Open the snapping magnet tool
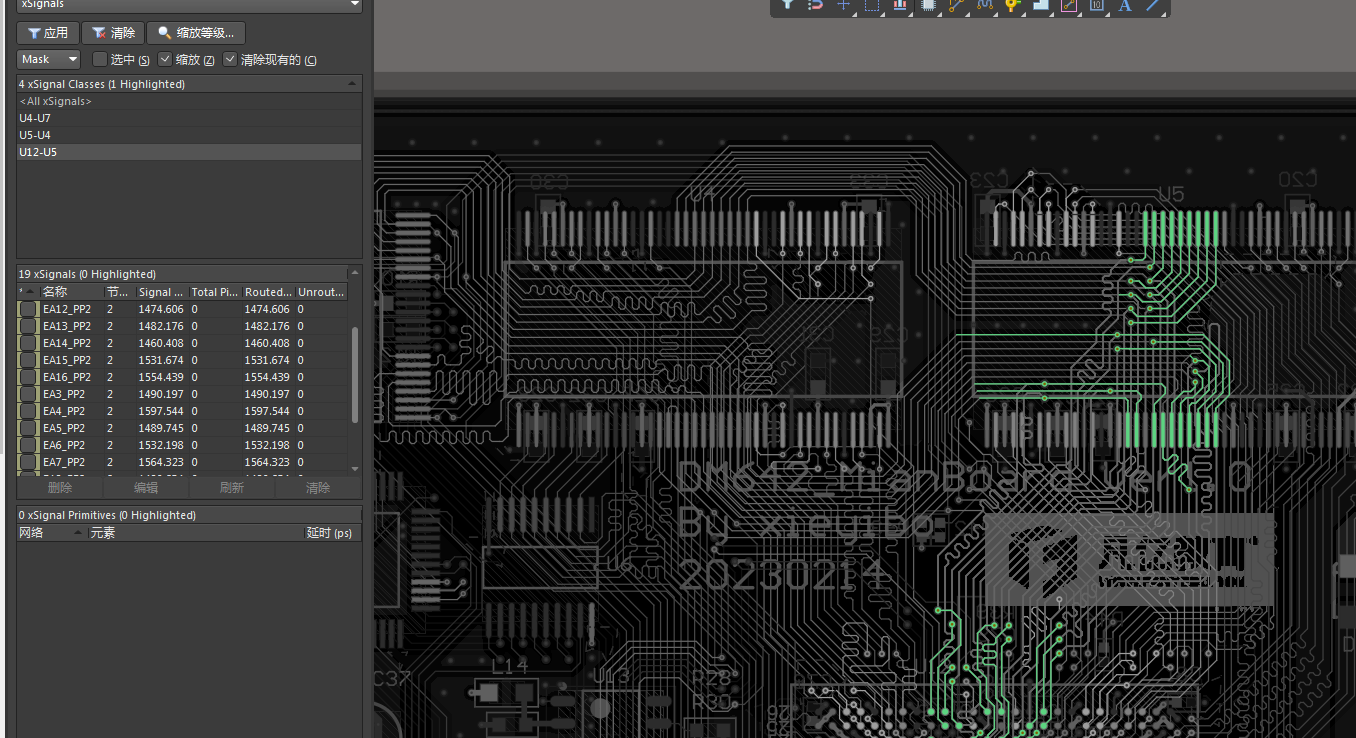Viewport: 1356px width, 738px height. [x=815, y=5]
